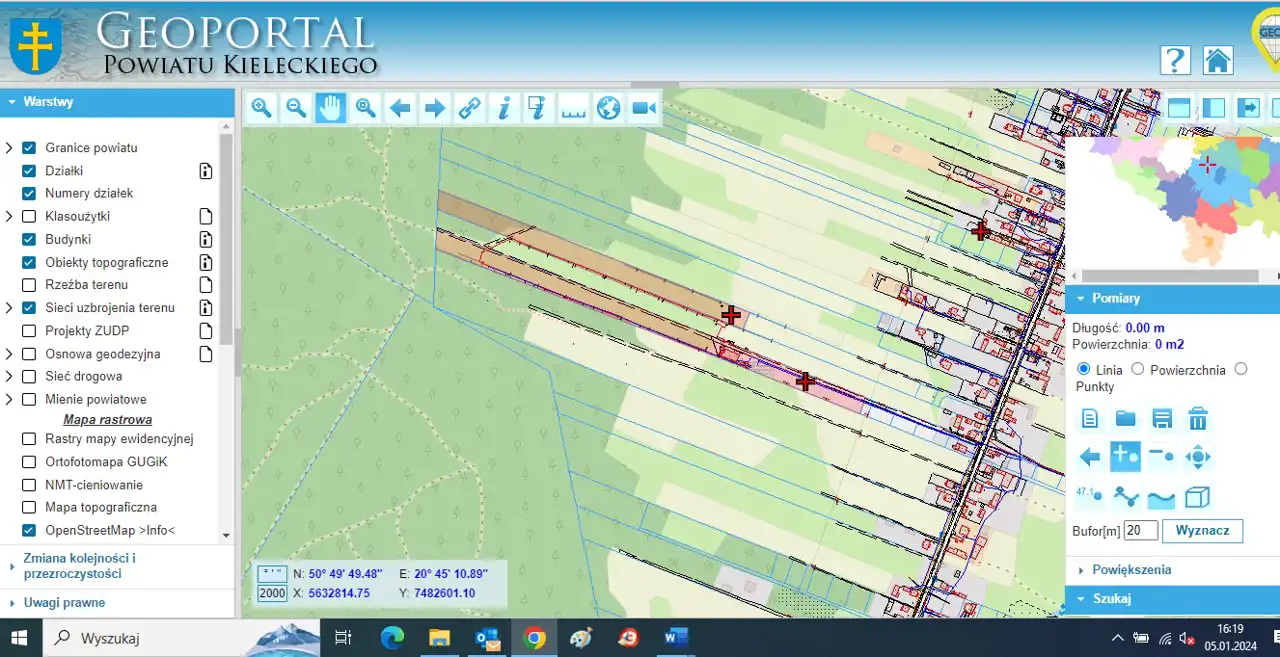Select the pan hand tool
This screenshot has width=1280, height=657.
(330, 108)
